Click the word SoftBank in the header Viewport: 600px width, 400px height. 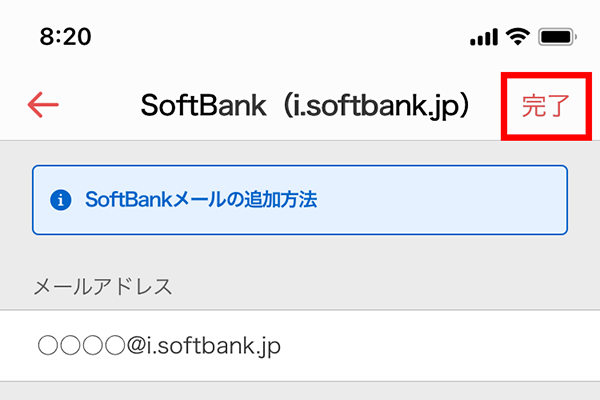click(203, 106)
